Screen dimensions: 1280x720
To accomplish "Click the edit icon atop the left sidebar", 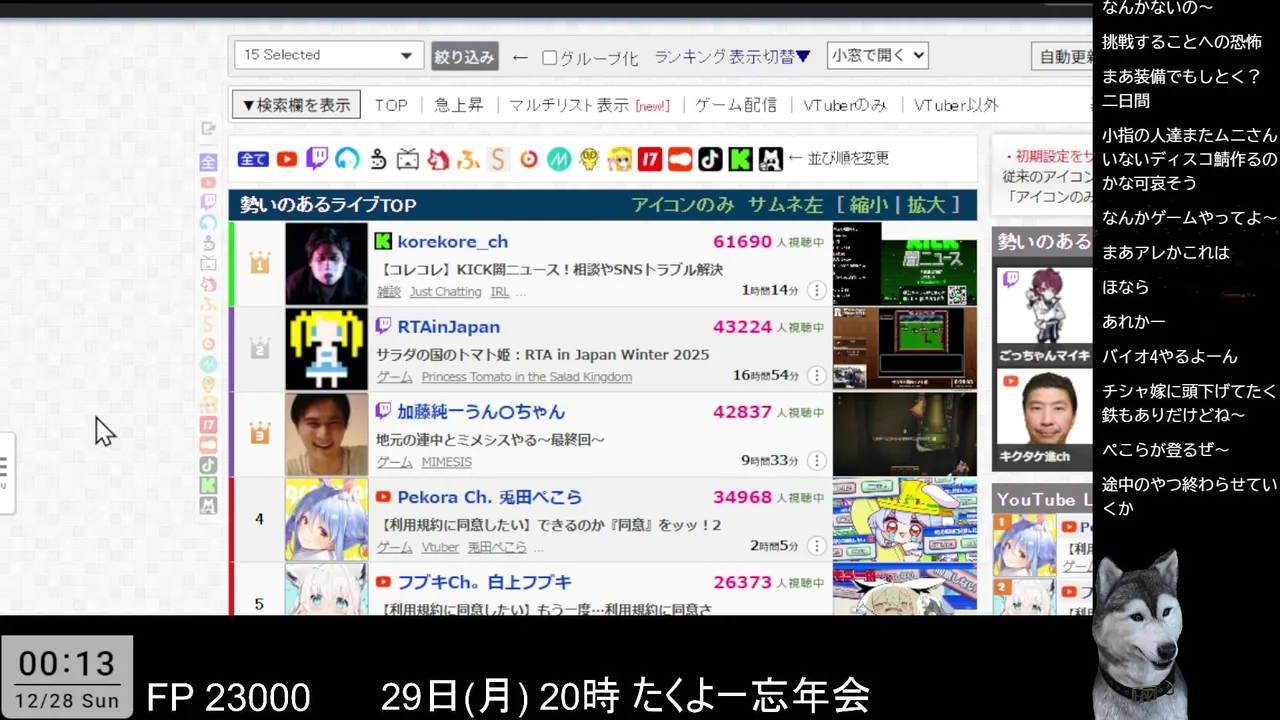I will [x=208, y=128].
